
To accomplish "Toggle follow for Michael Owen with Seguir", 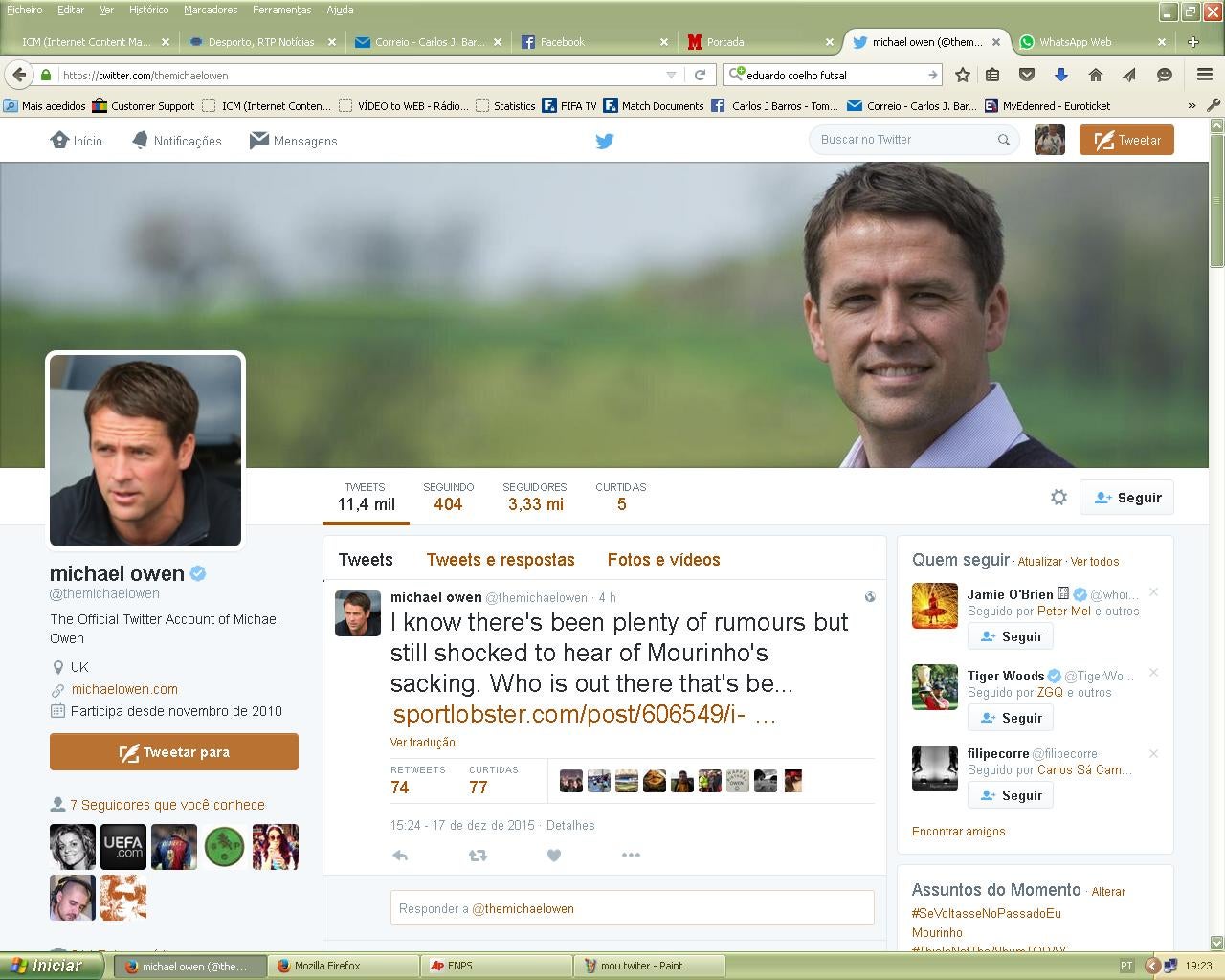I will (x=1126, y=498).
